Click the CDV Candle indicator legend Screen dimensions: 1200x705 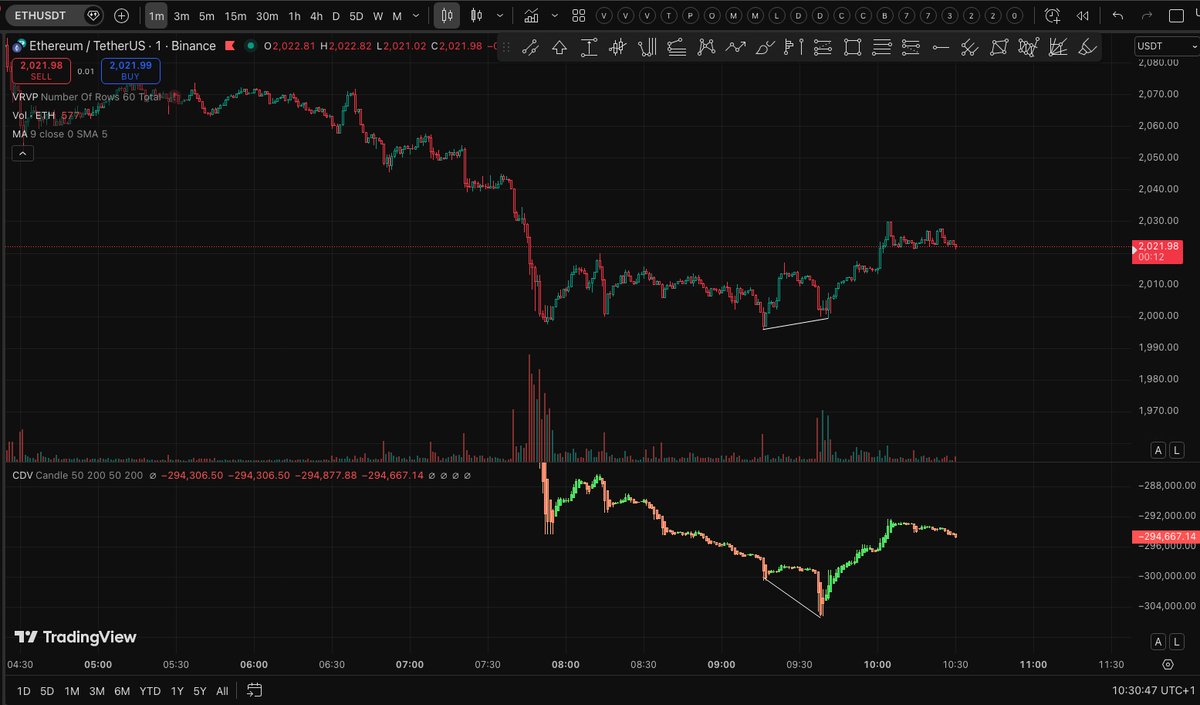78,476
